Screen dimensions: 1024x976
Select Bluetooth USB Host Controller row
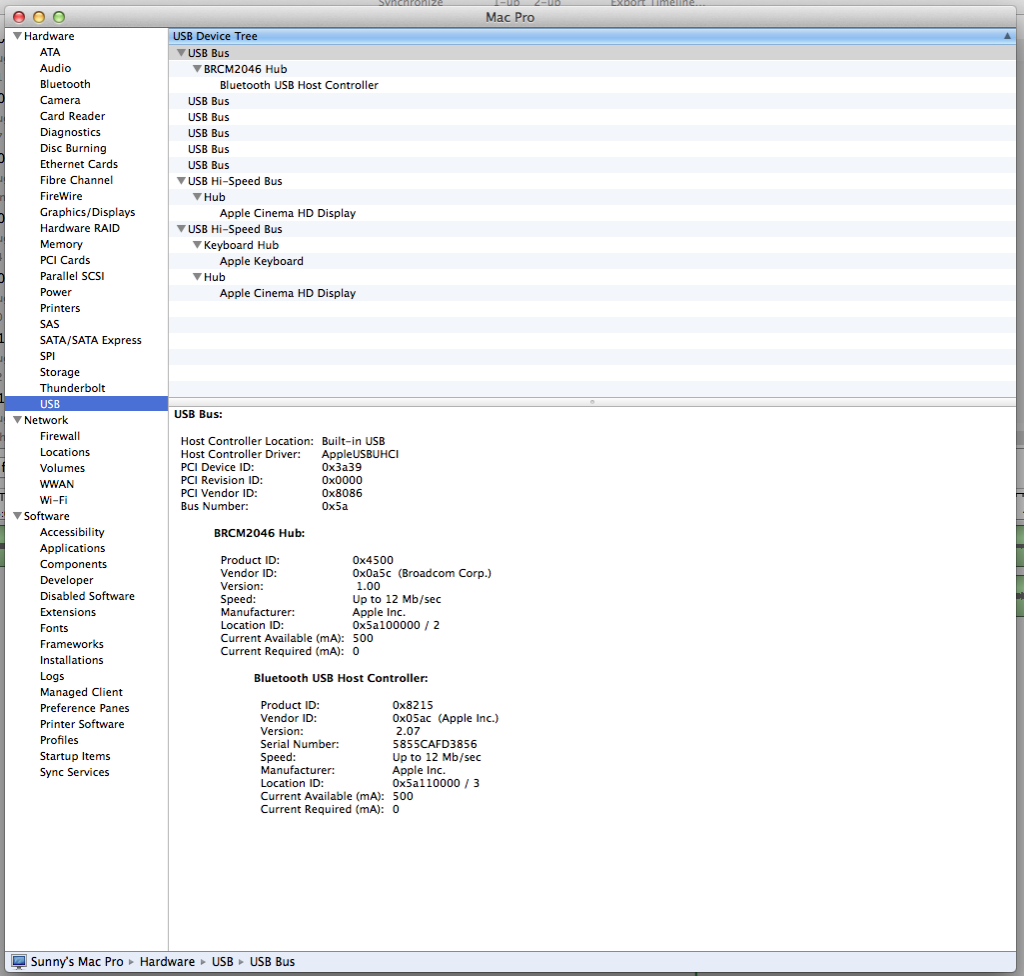coord(592,85)
